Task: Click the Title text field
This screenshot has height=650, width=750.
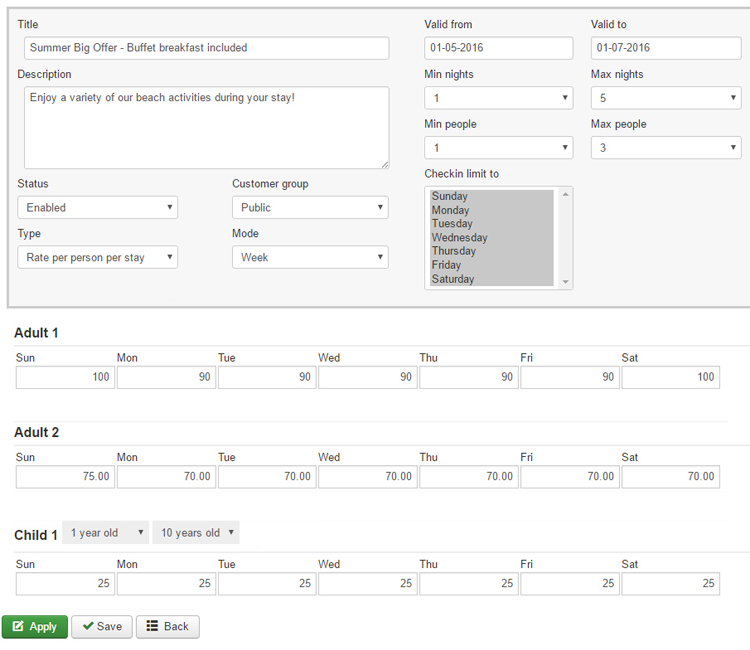Action: [x=206, y=48]
